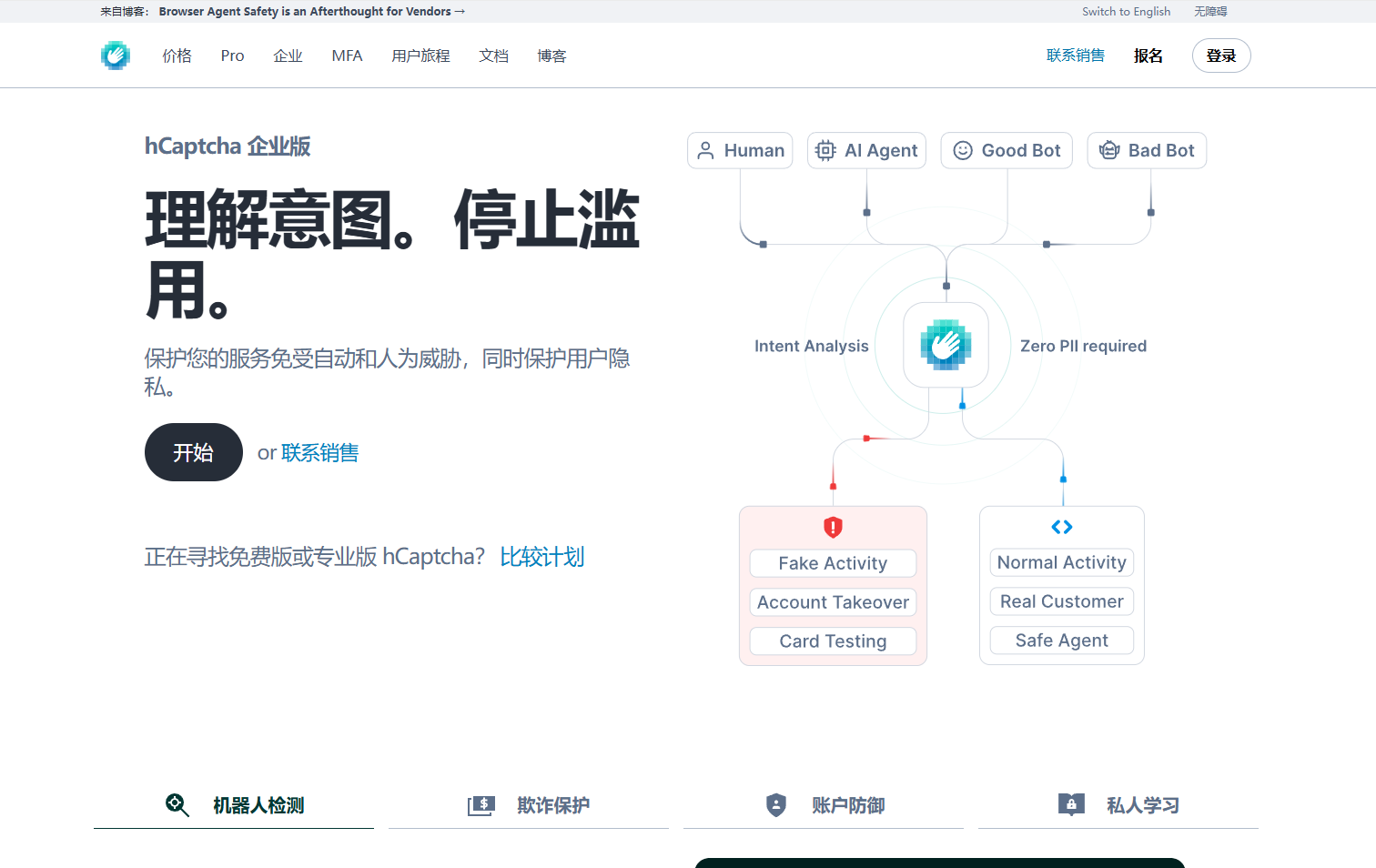Image resolution: width=1376 pixels, height=868 pixels.
Task: Follow the 比较计划 link
Action: coord(541,557)
